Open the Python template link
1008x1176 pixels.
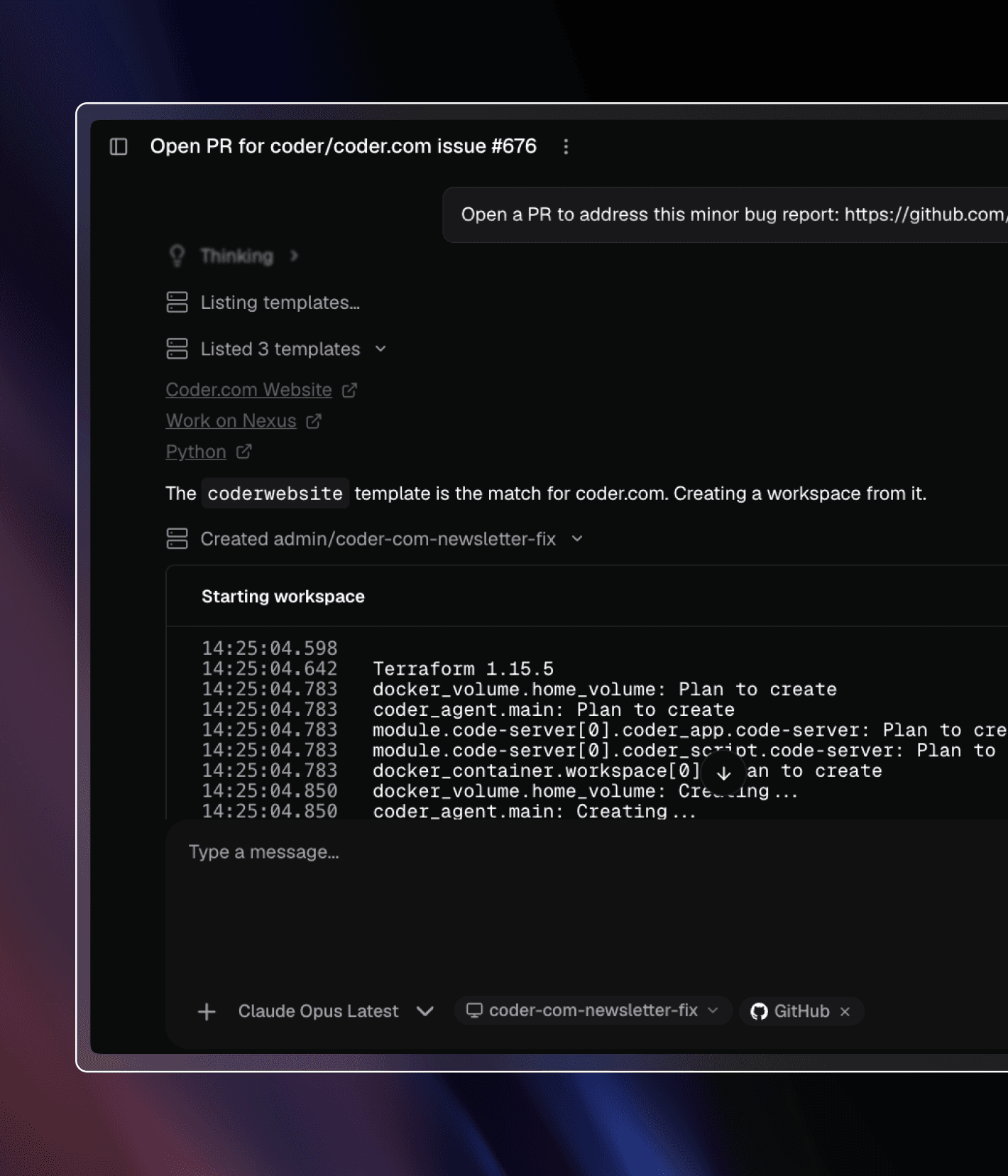click(x=196, y=452)
